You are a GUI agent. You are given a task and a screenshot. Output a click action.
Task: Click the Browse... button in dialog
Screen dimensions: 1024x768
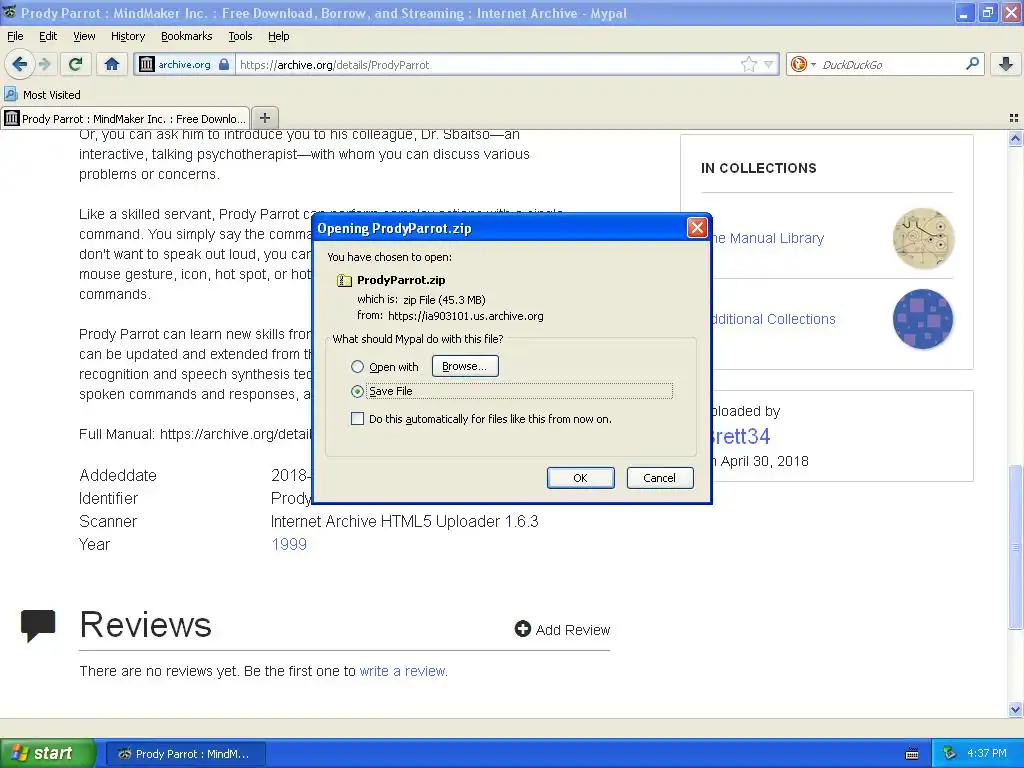464,366
